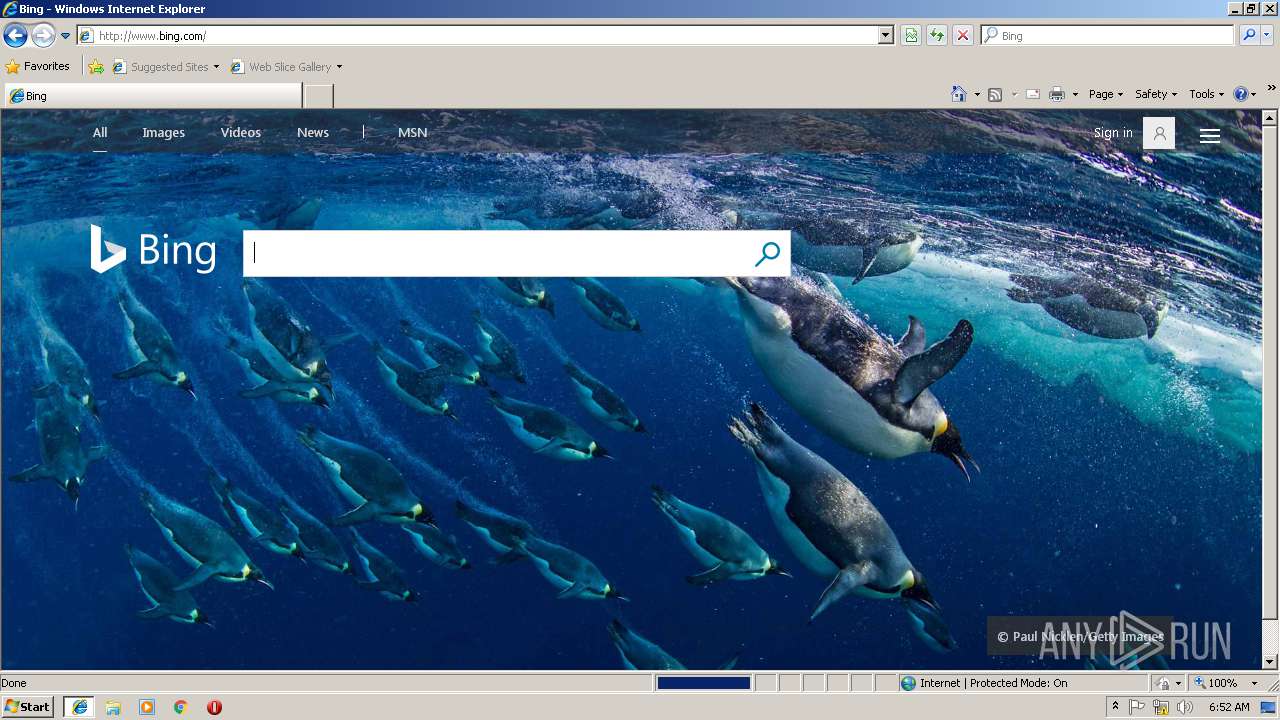Image resolution: width=1280 pixels, height=720 pixels.
Task: Open the MSN link
Action: click(x=413, y=133)
